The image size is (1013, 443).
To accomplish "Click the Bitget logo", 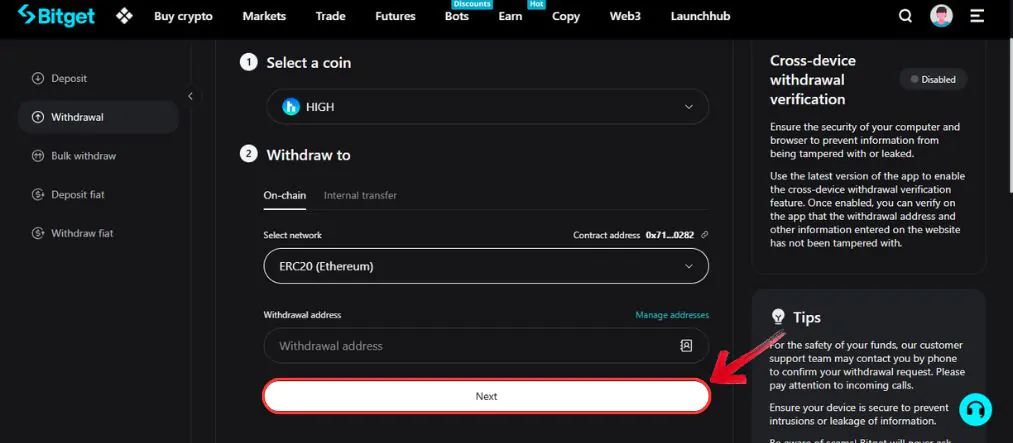I will (x=56, y=16).
